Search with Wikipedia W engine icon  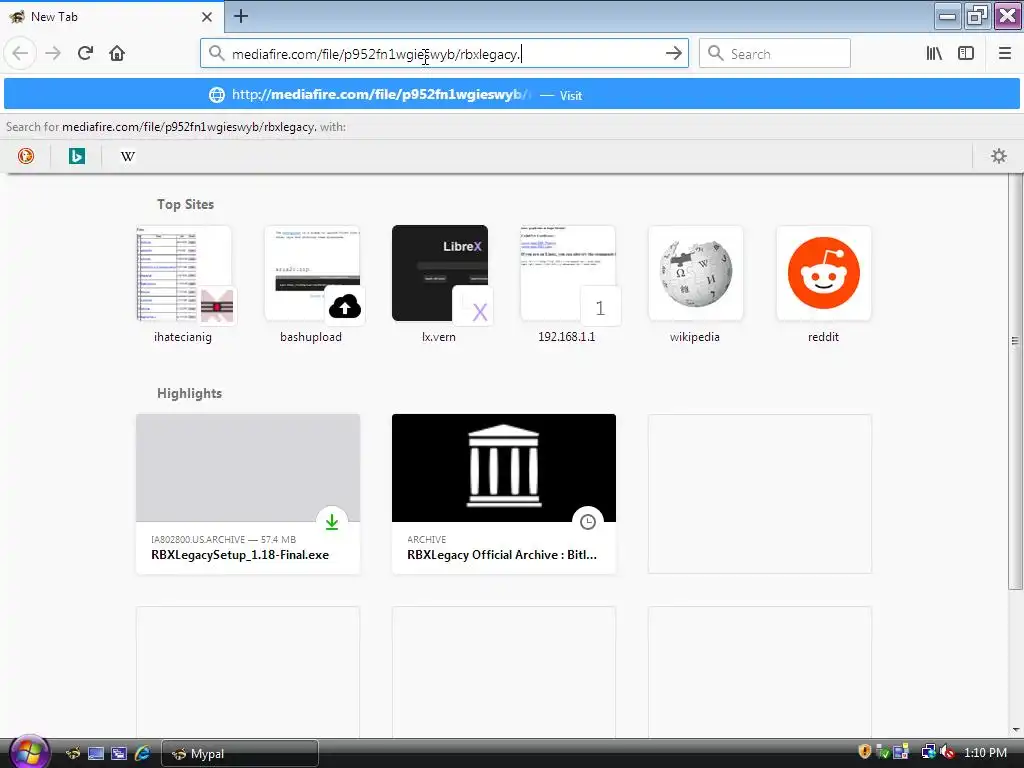128,156
